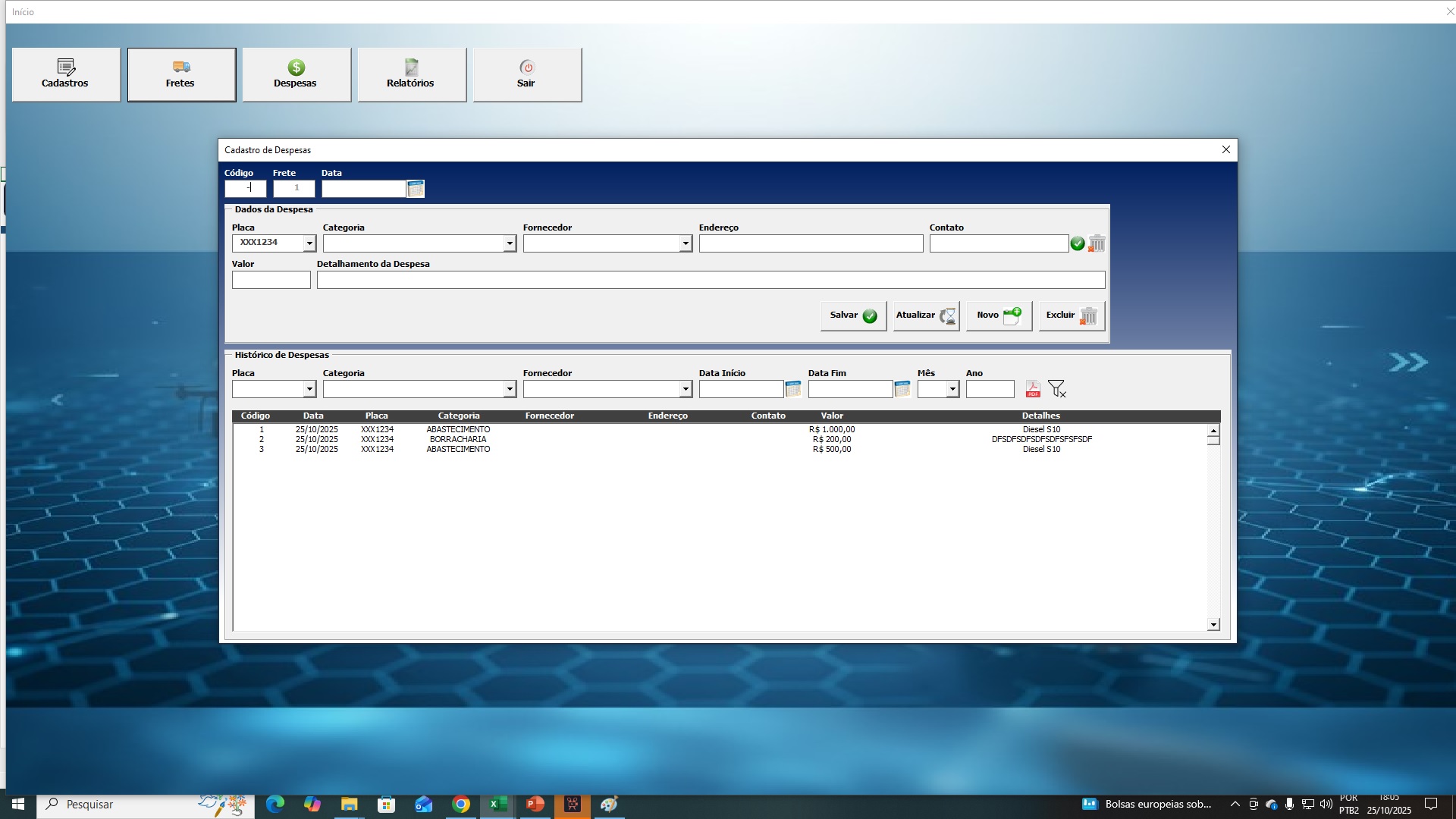The image size is (1456, 819).
Task: Select history row with R$ 500,00
Action: pyautogui.click(x=720, y=449)
